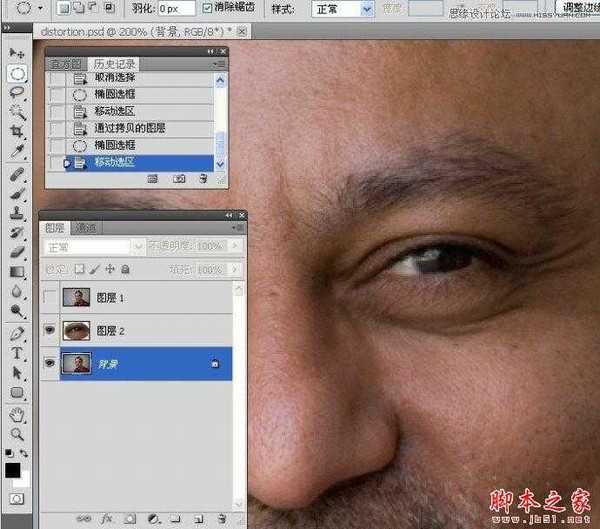The width and height of the screenshot is (600, 529).
Task: Select the Lasso tool
Action: [x=17, y=92]
